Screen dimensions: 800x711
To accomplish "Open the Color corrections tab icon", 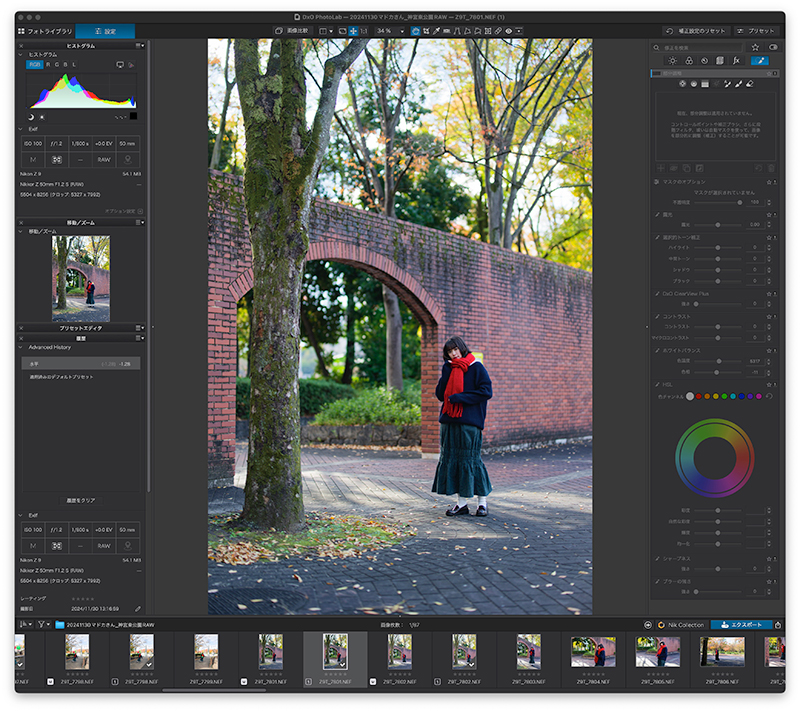I will click(689, 61).
